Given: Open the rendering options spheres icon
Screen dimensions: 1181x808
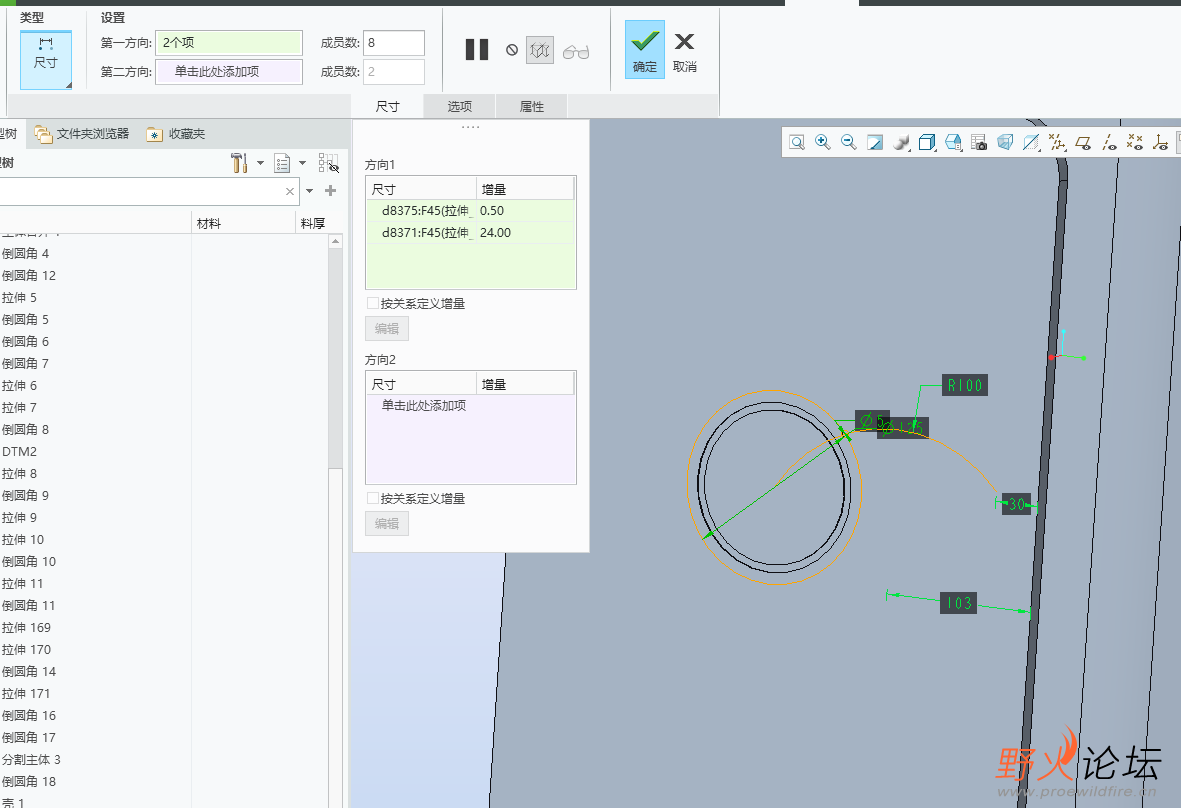Looking at the screenshot, I should (901, 142).
